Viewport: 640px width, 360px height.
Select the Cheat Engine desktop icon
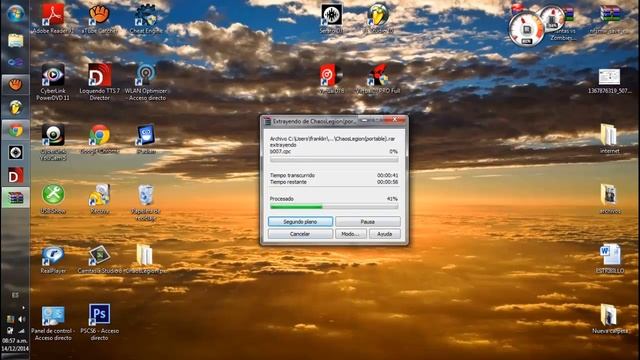click(146, 19)
